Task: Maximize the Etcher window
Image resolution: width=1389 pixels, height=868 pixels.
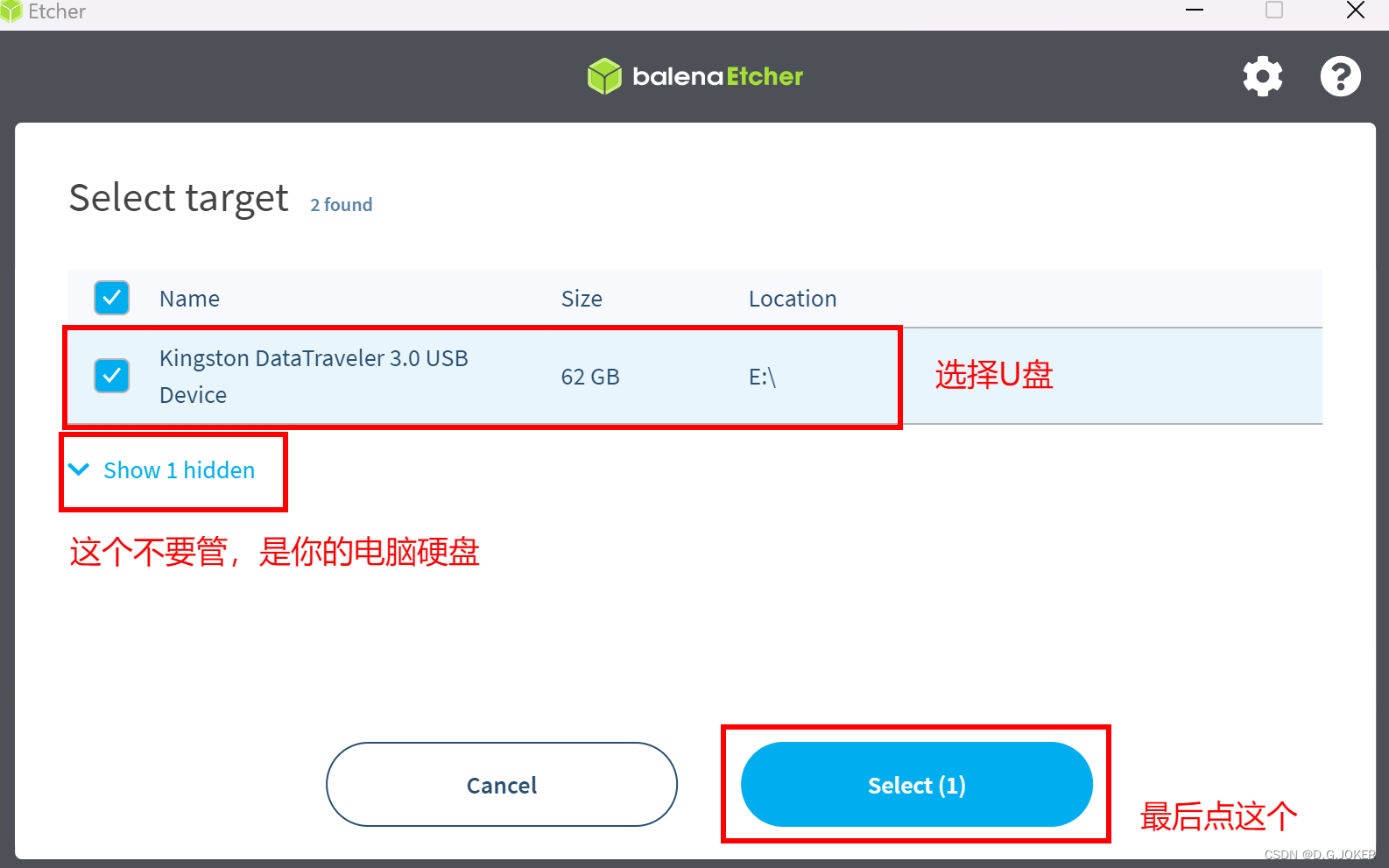Action: click(1274, 11)
